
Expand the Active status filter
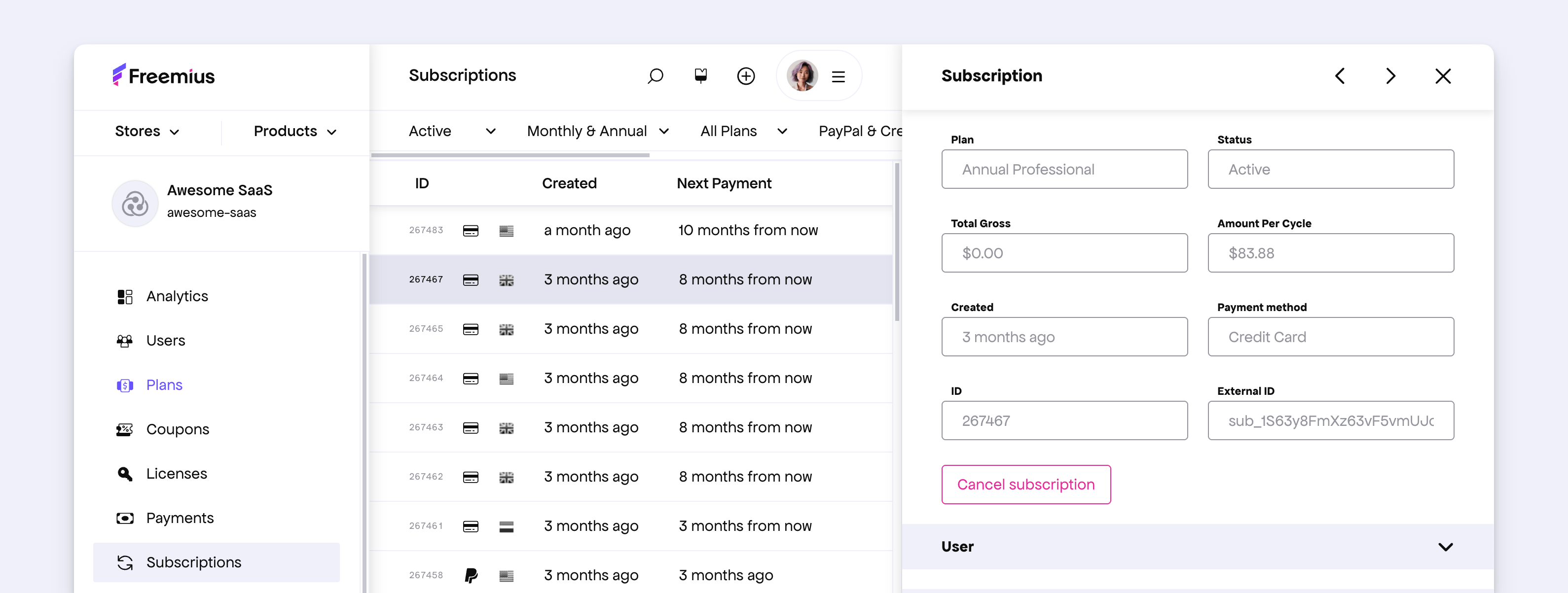pos(452,132)
